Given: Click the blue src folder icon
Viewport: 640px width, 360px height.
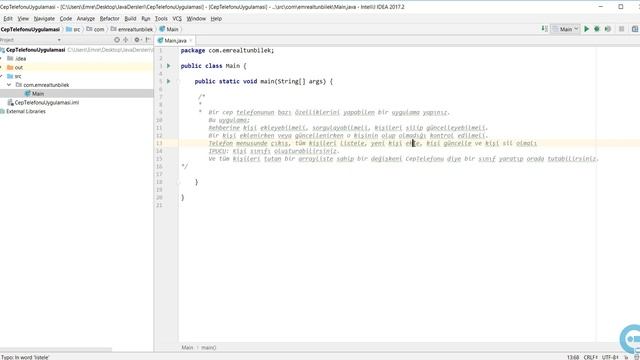Looking at the screenshot, I should 10,76.
